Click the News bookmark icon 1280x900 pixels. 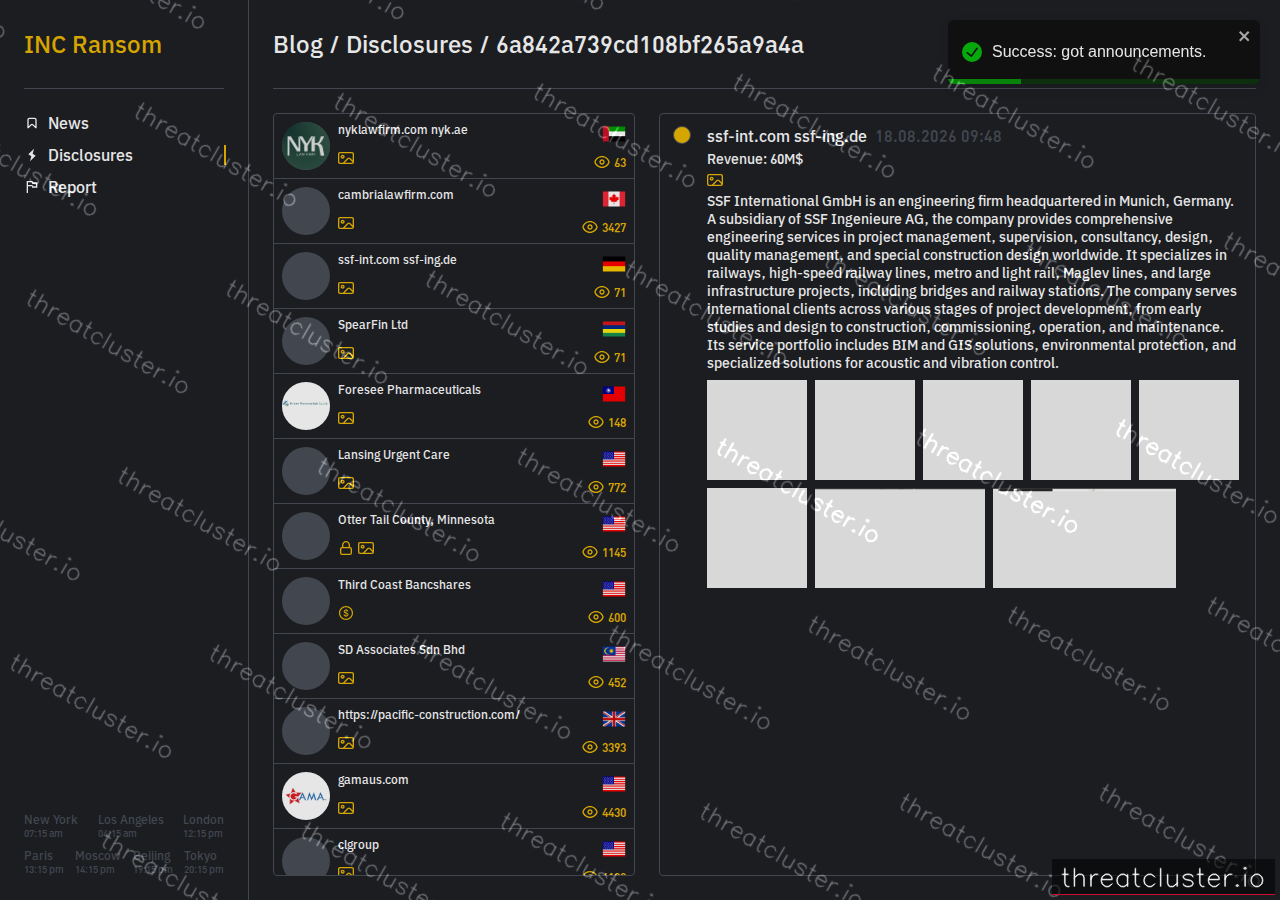click(x=32, y=123)
